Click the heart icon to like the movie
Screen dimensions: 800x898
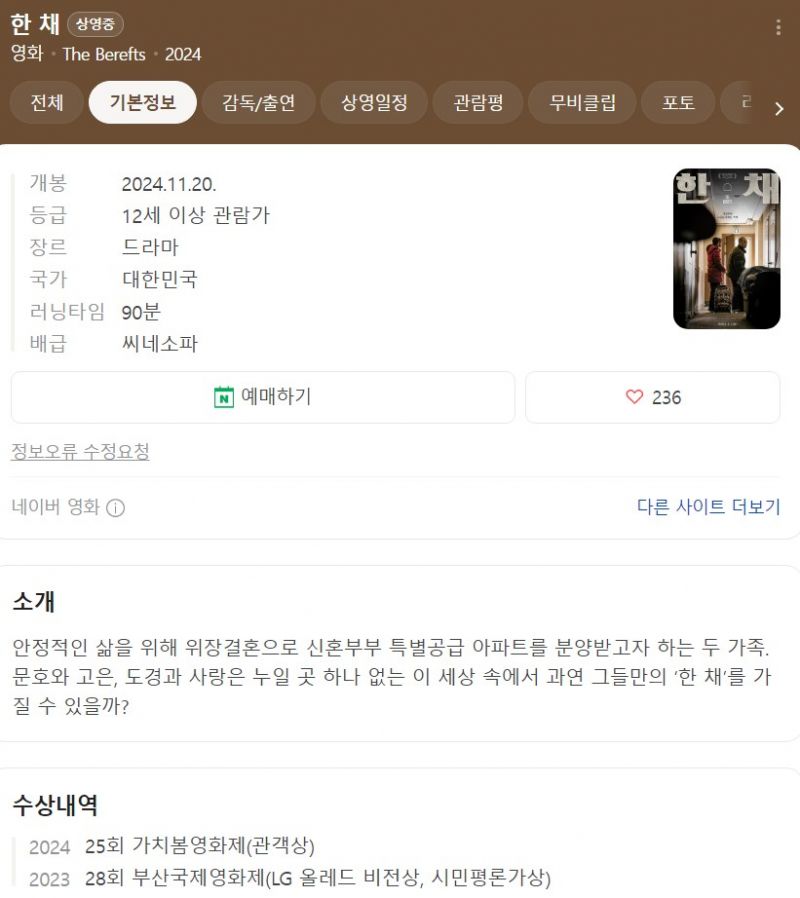635,397
